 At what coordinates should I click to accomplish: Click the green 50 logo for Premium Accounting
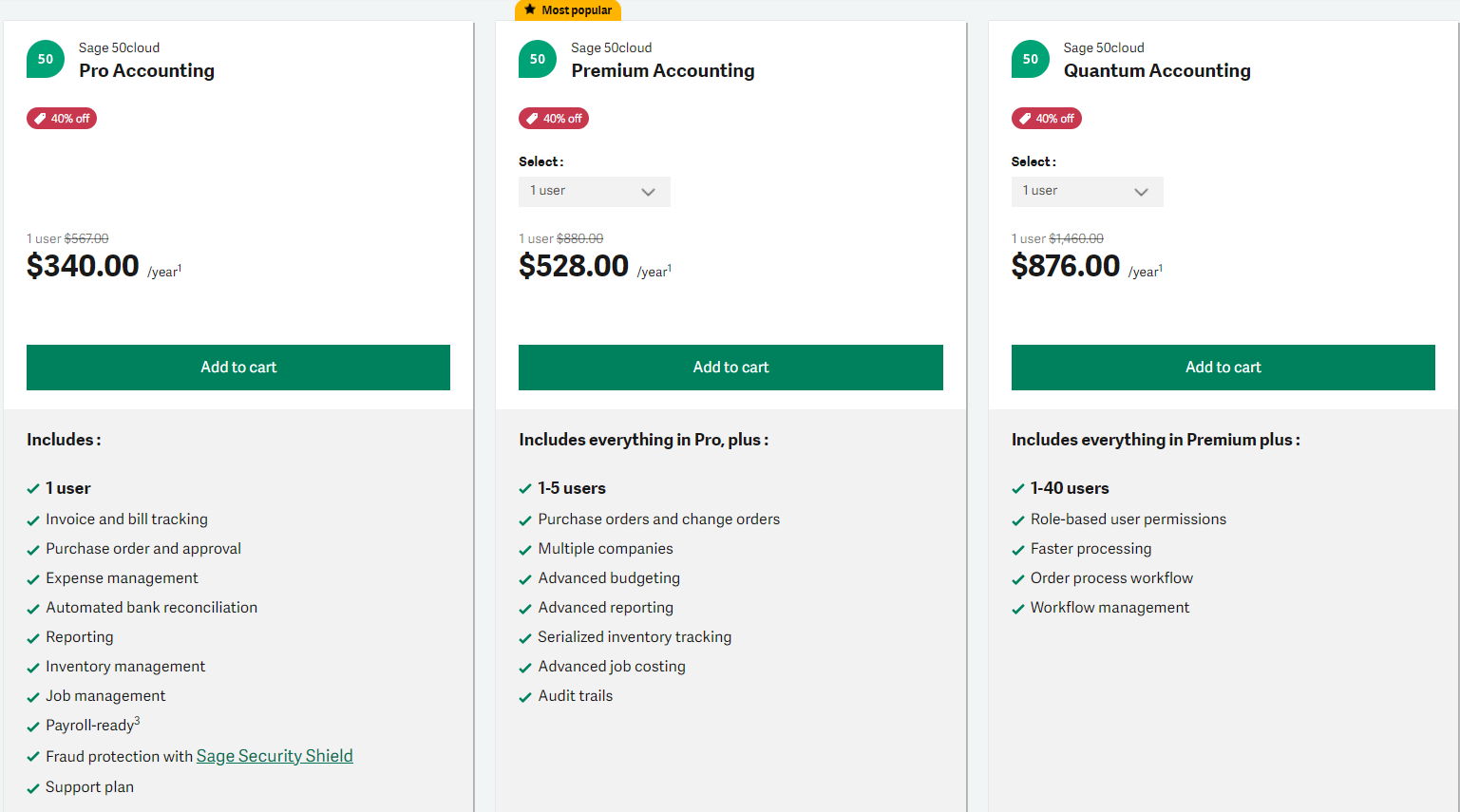pos(538,59)
